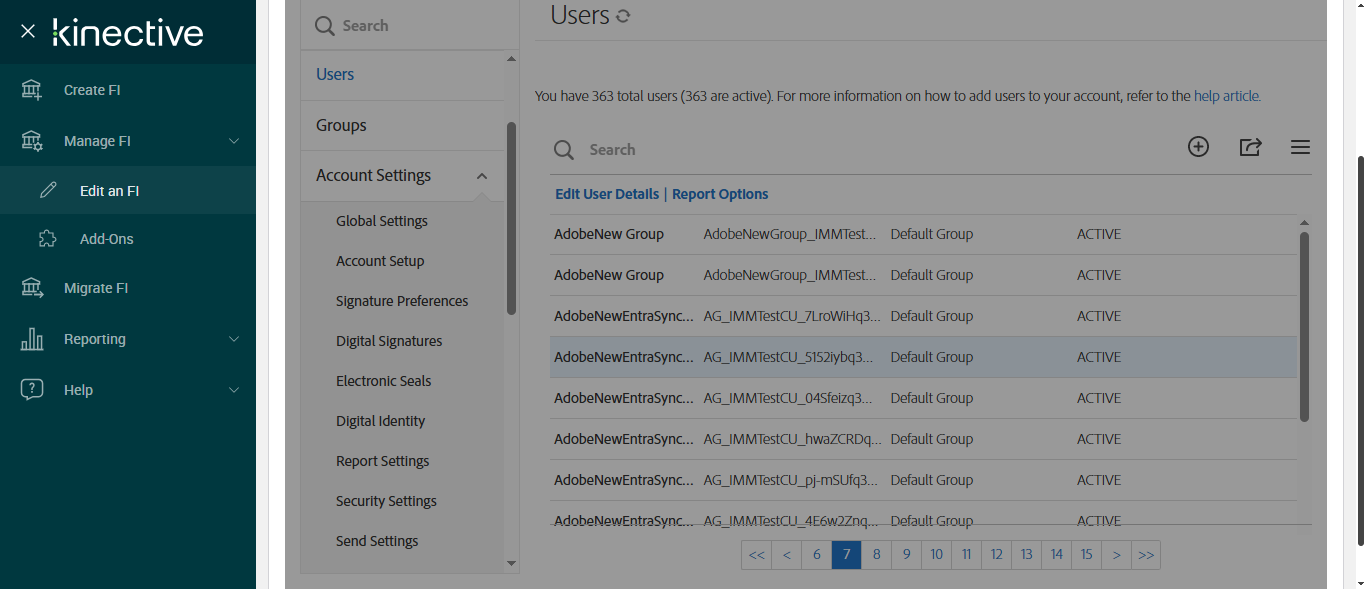Viewport: 1366px width, 589px height.
Task: Click Edit User Details link
Action: (607, 194)
